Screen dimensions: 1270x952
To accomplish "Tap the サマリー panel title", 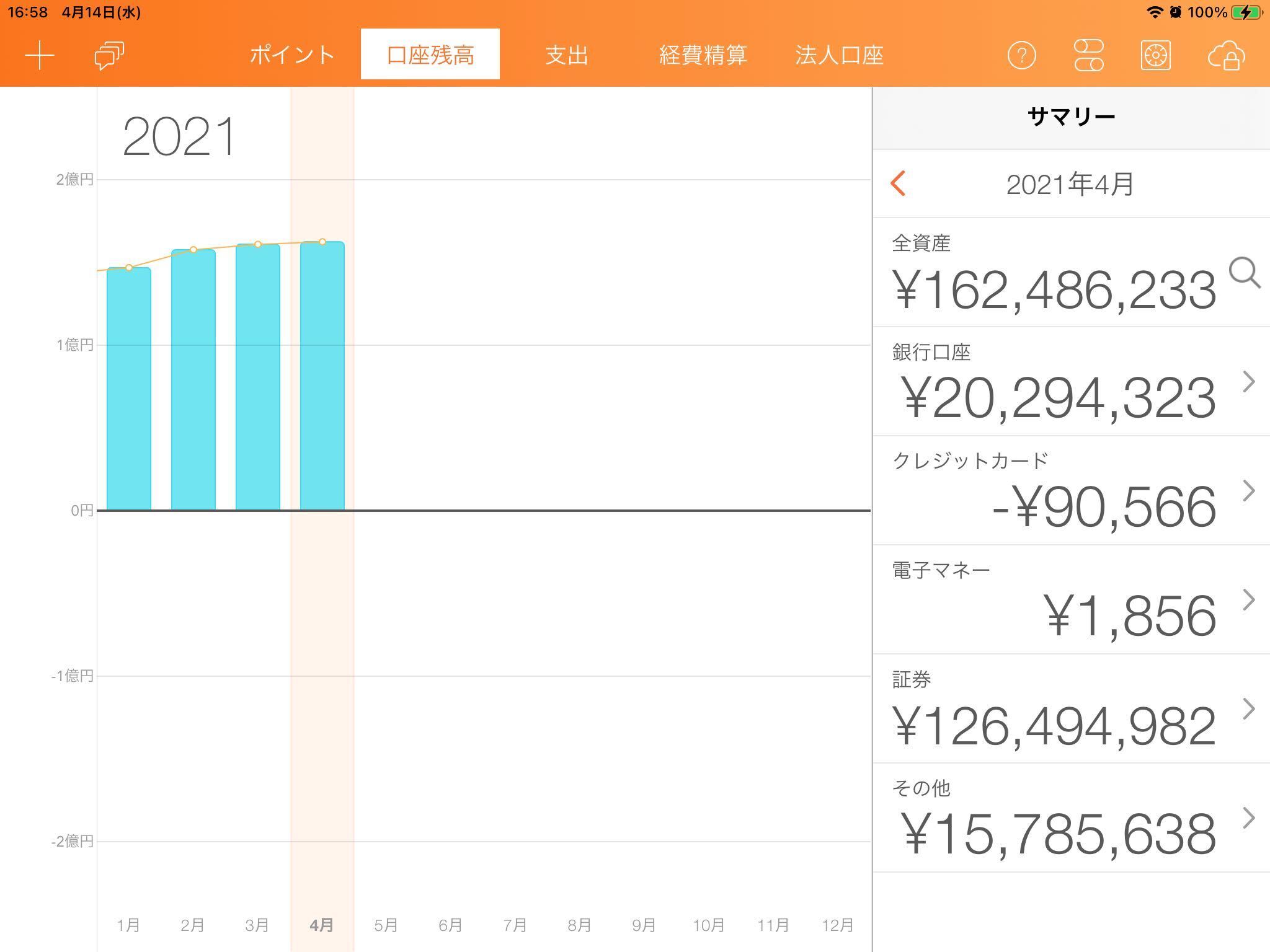I will click(1071, 117).
